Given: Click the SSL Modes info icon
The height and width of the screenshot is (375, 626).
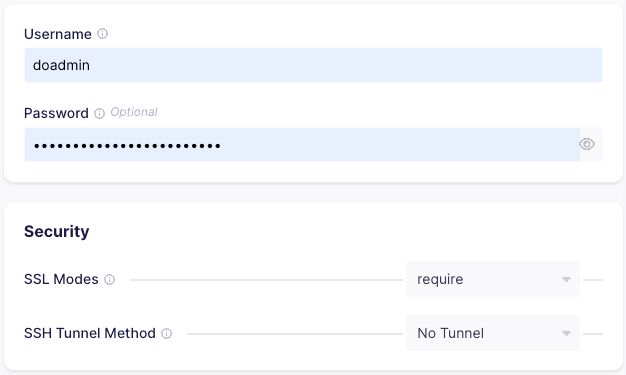Looking at the screenshot, I should point(109,280).
